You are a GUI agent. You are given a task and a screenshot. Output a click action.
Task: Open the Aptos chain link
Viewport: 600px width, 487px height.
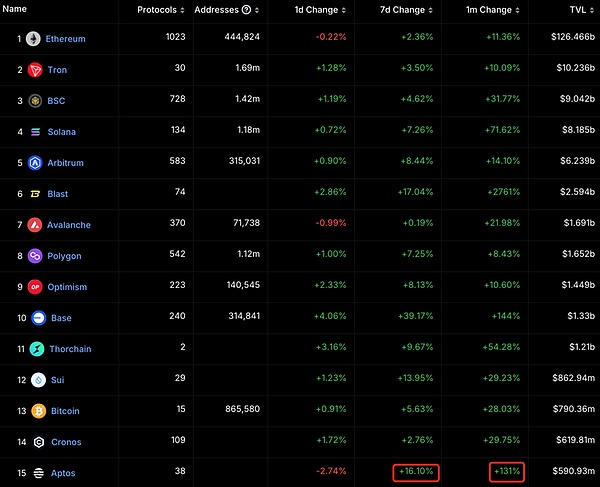[x=63, y=473]
